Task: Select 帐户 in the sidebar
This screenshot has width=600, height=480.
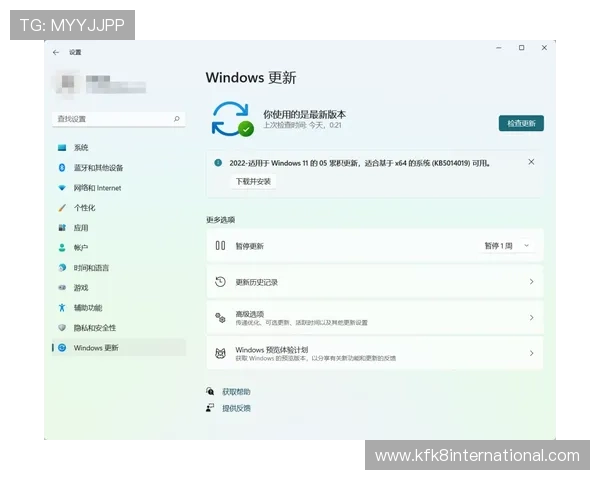Action: (119, 248)
